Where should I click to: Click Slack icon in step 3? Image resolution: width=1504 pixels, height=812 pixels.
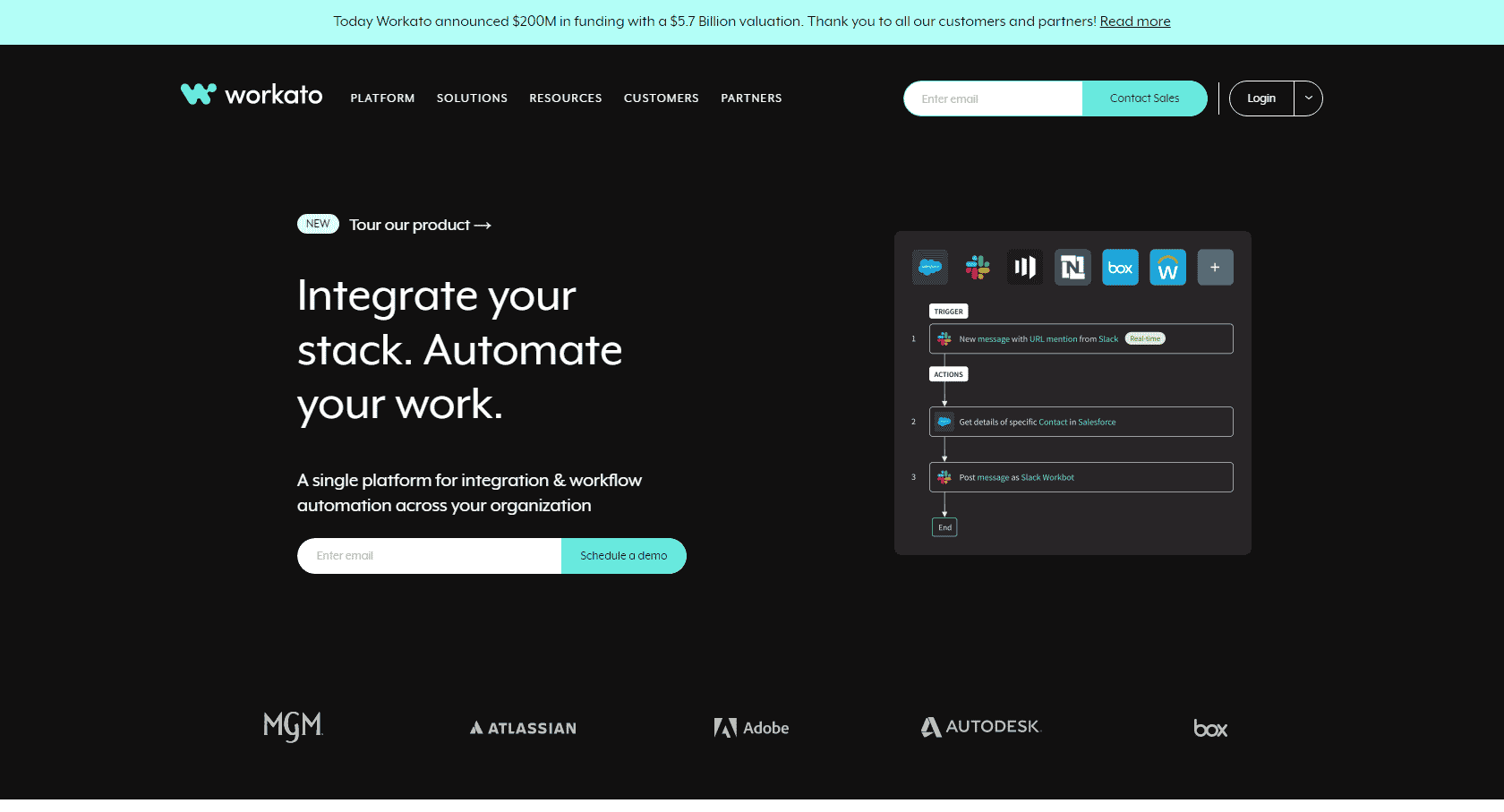[x=944, y=477]
